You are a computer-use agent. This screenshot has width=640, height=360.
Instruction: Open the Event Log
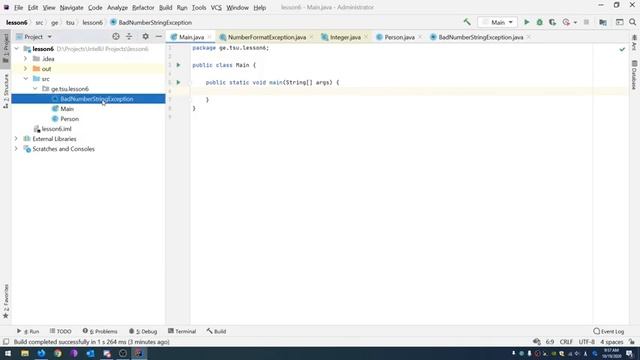coord(609,331)
